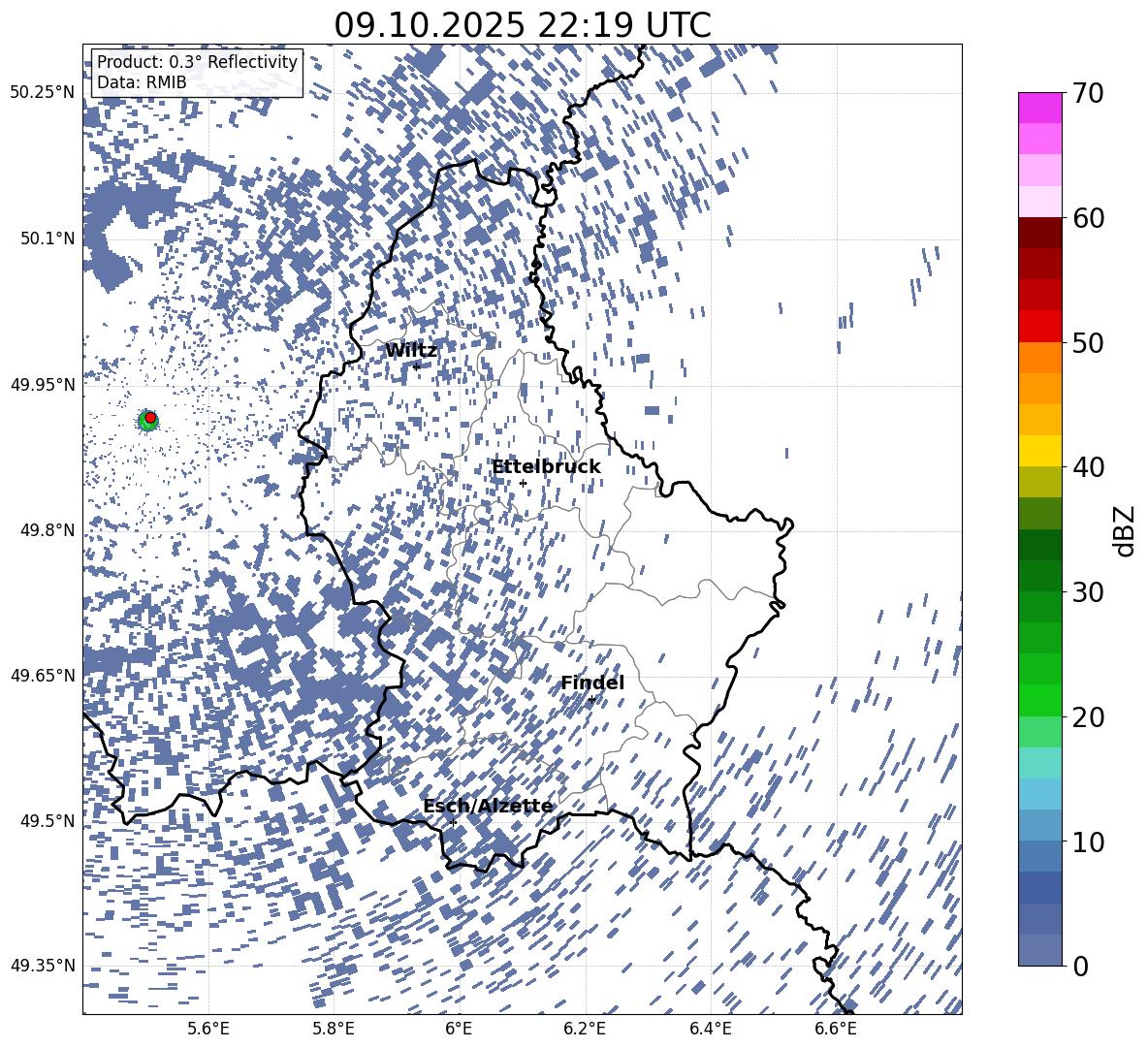Viewport: 1148px width, 1048px height.
Task: Click the 40 tick on colorbar
Action: click(1088, 467)
